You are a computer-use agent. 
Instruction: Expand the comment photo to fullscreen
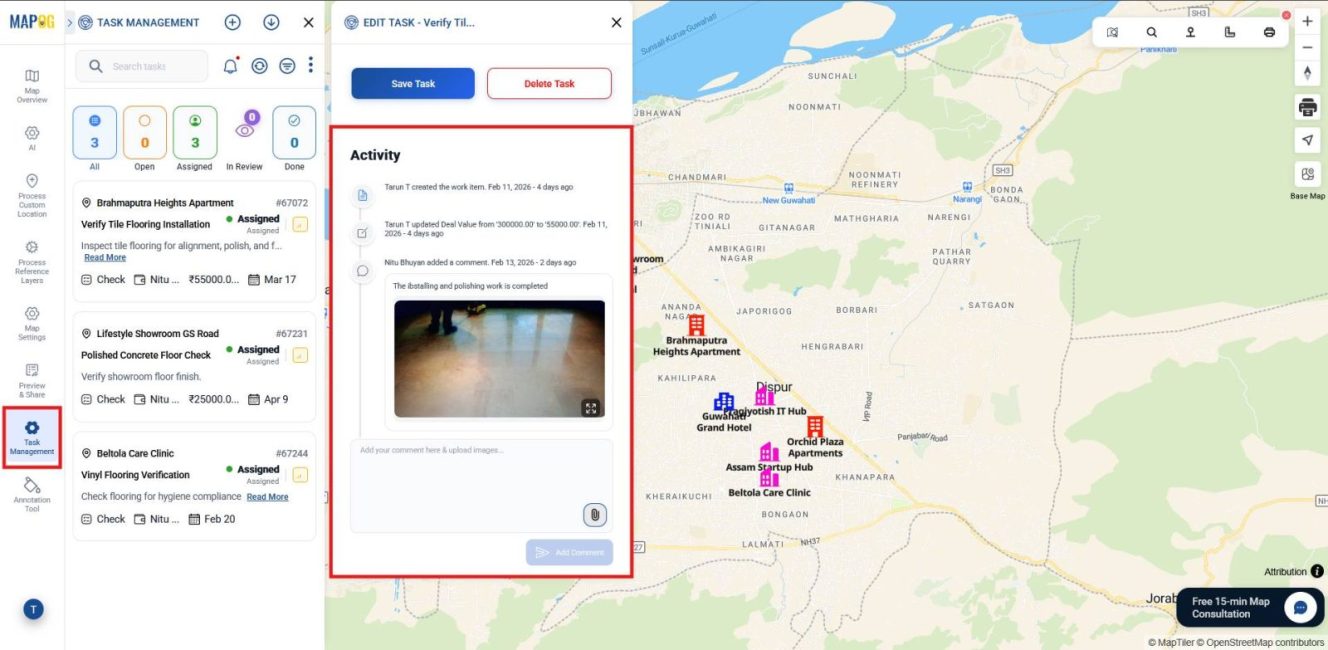590,405
